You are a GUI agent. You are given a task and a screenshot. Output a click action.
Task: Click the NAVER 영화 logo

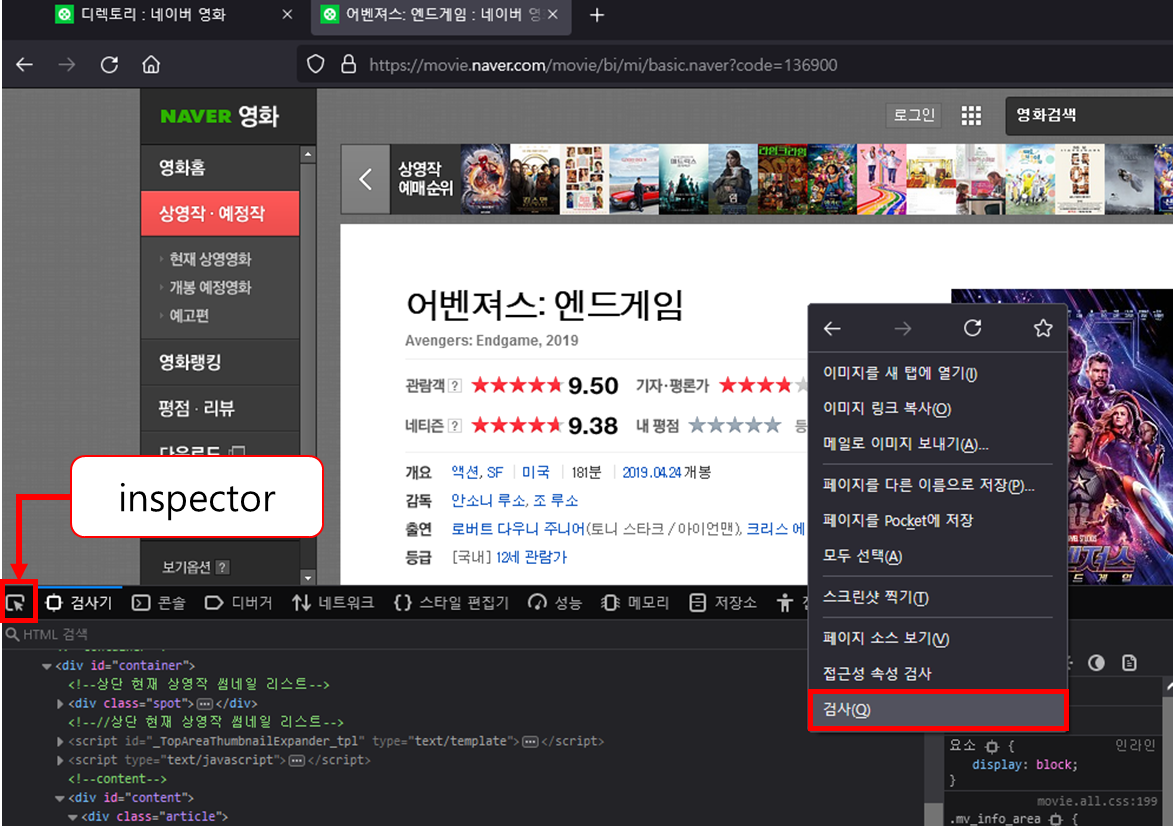point(219,116)
